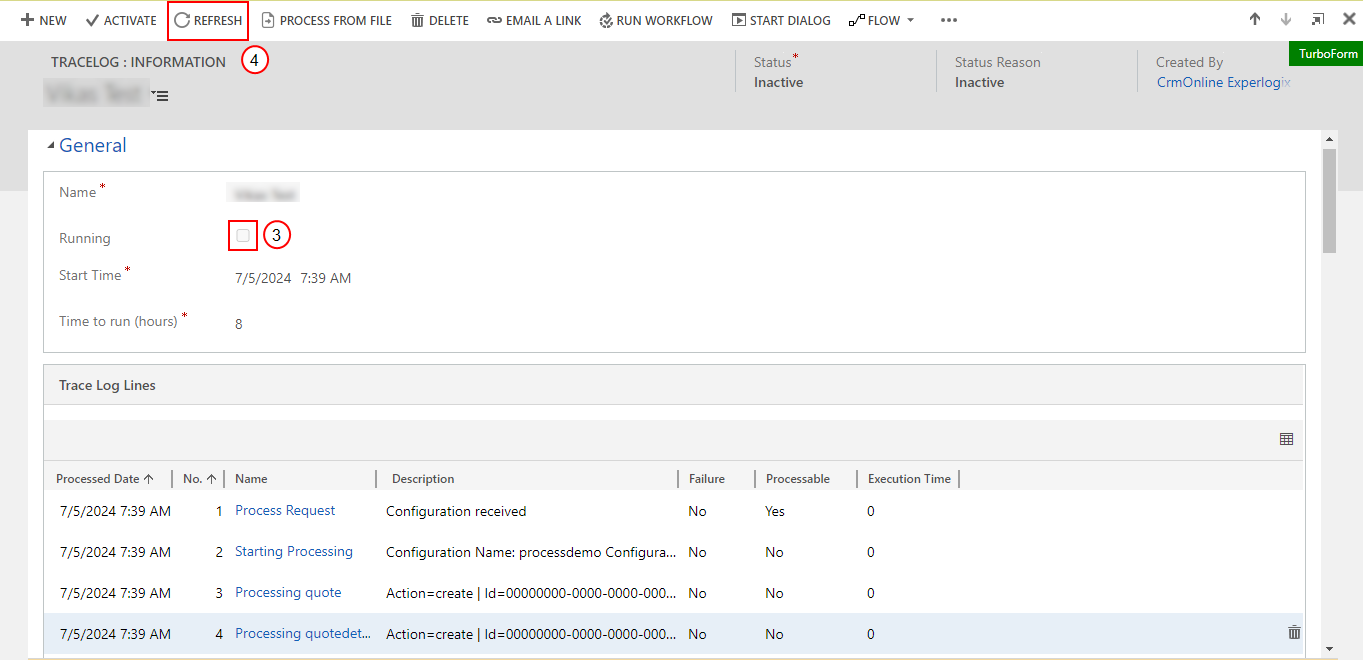This screenshot has height=660, width=1363.
Task: Delete the Processing quotedet row trash icon
Action: point(1294,632)
